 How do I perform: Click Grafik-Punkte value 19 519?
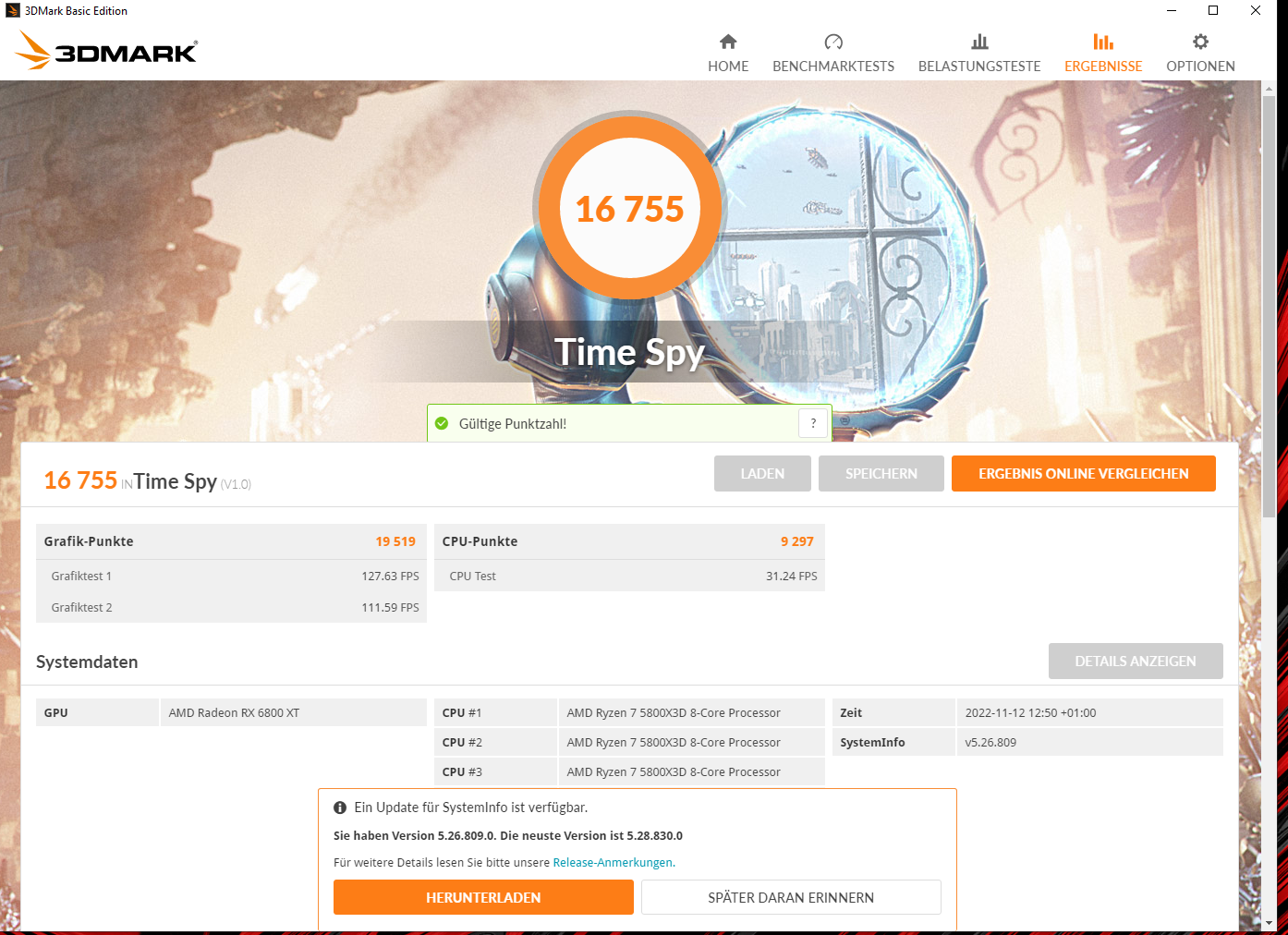click(395, 541)
